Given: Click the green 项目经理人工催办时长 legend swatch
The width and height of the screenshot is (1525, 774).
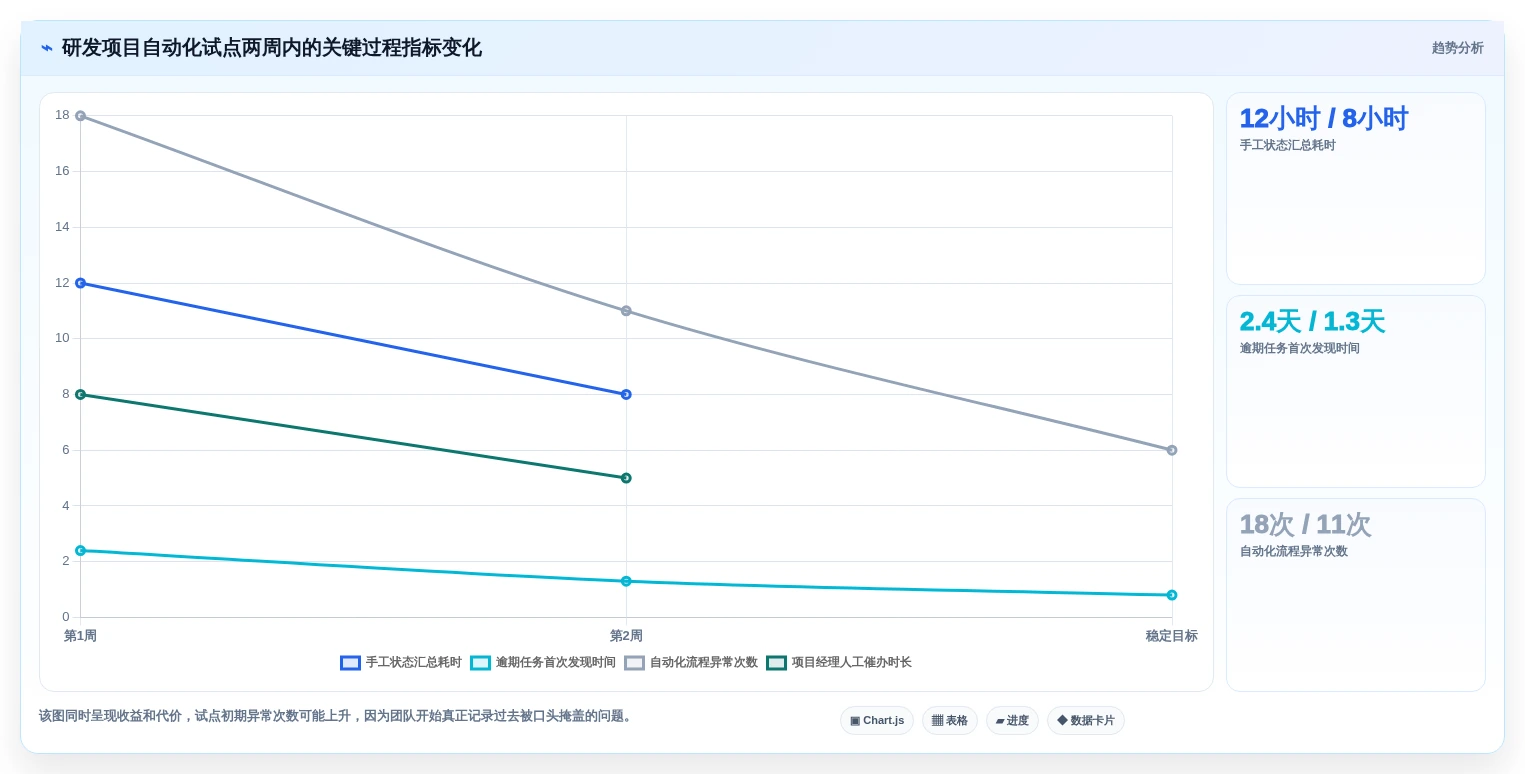Looking at the screenshot, I should (776, 663).
